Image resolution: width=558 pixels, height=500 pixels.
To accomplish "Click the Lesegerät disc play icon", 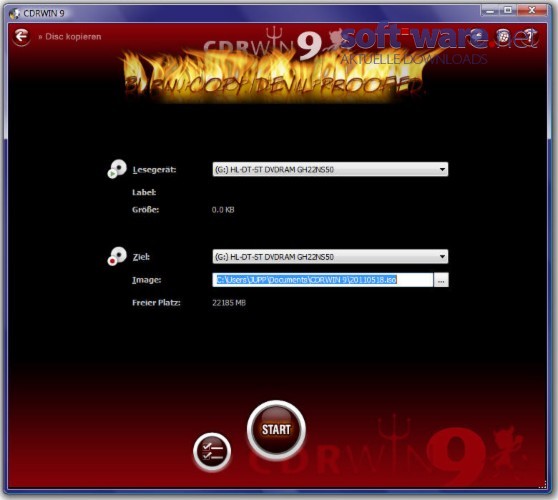I will (x=117, y=169).
